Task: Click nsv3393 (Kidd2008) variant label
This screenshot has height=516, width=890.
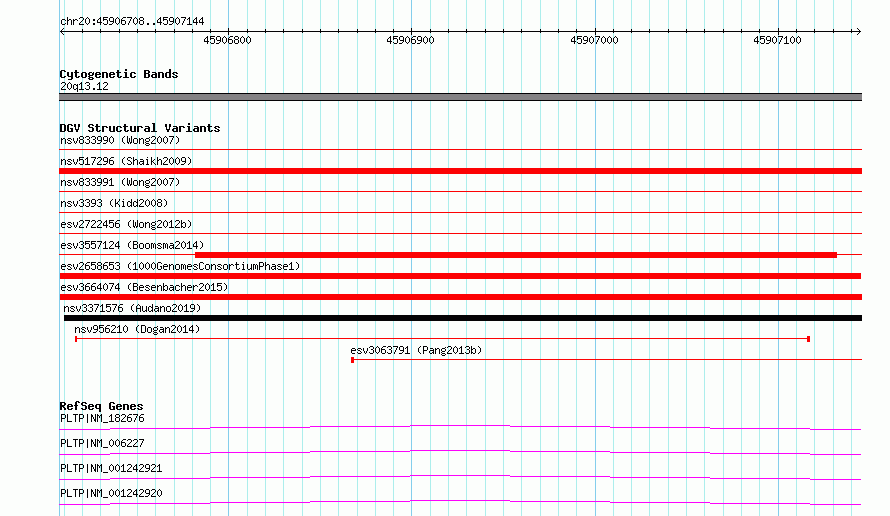Action: (x=114, y=203)
